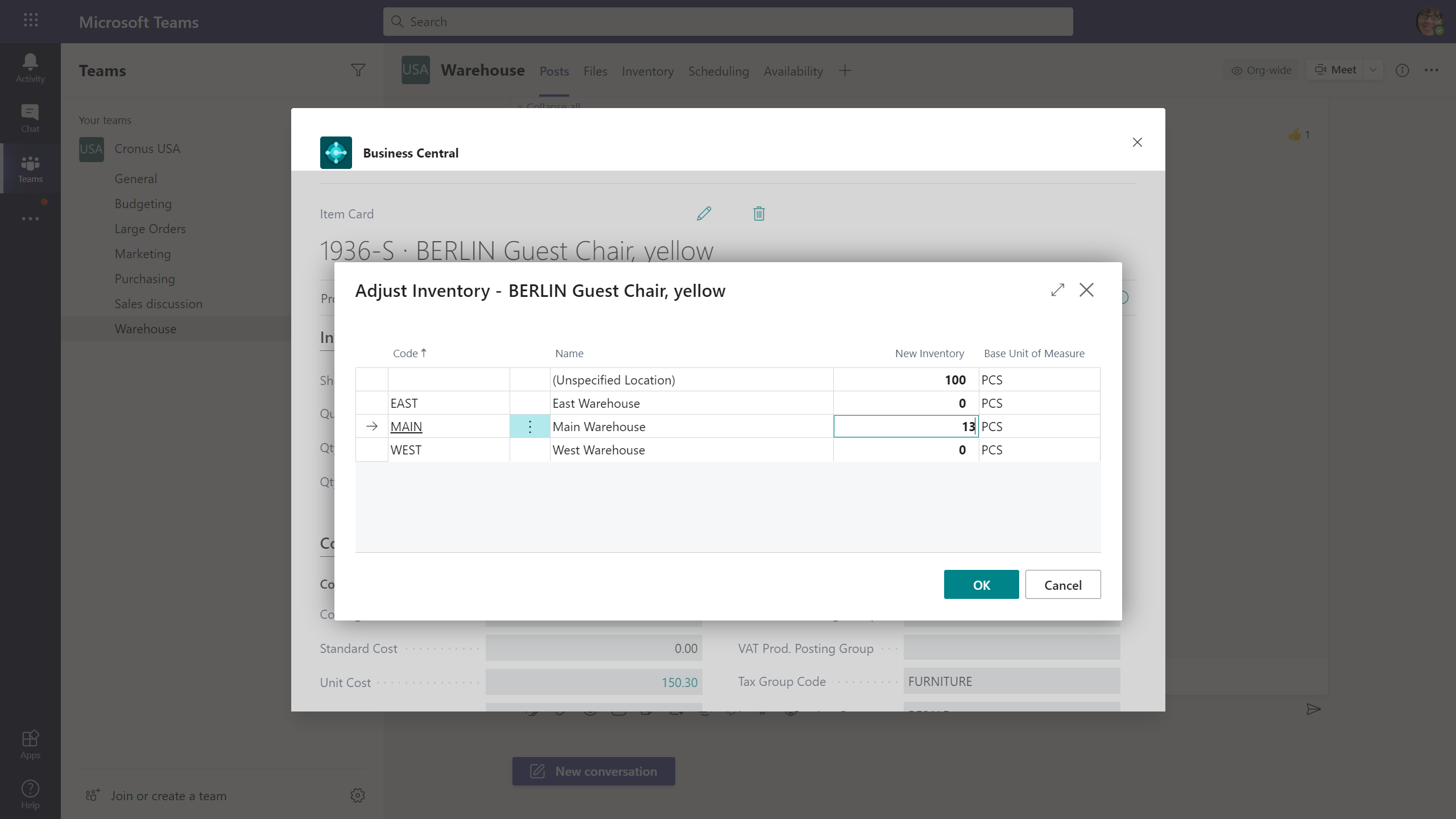This screenshot has height=819, width=1456.
Task: Click the Inventory tab in Warehouse channel
Action: pyautogui.click(x=647, y=71)
